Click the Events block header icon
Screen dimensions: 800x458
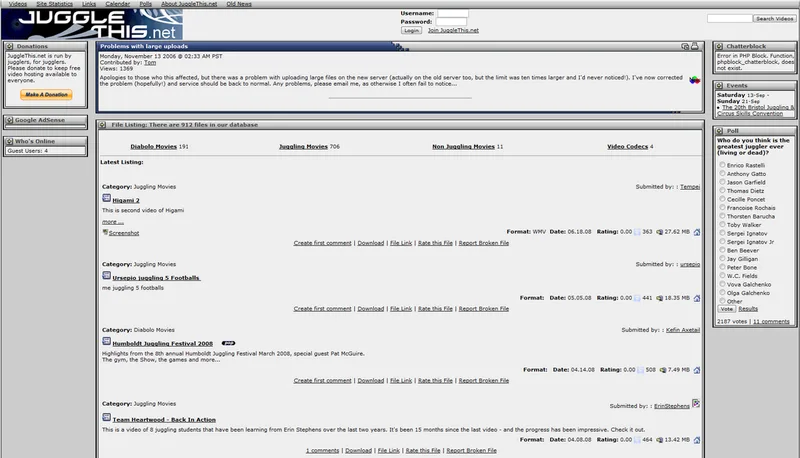pos(719,86)
